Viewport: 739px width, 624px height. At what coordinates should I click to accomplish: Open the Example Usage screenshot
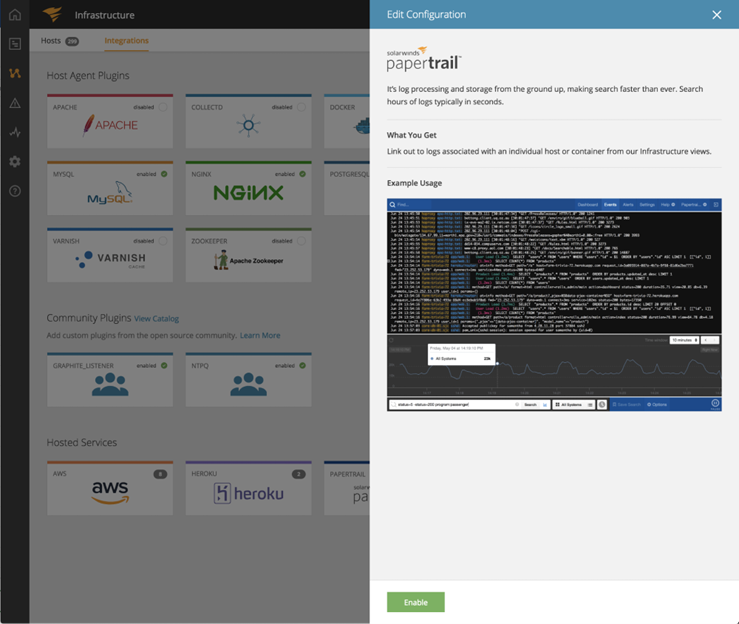coord(554,304)
